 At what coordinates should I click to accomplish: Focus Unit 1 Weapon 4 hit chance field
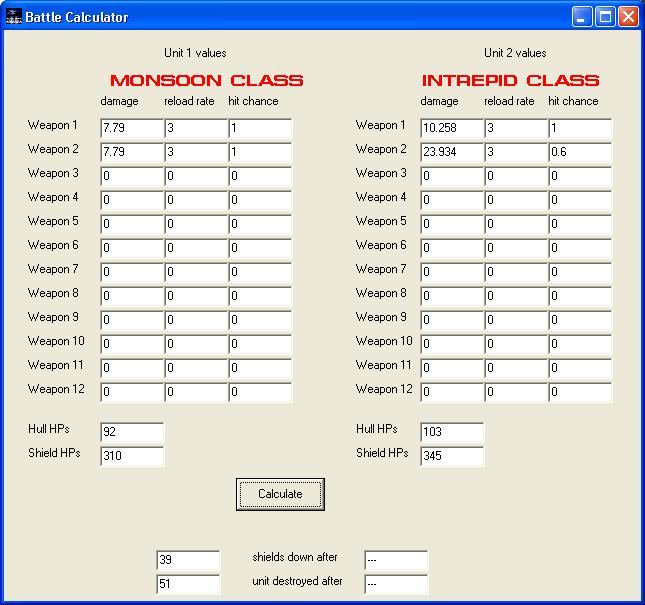[x=260, y=200]
